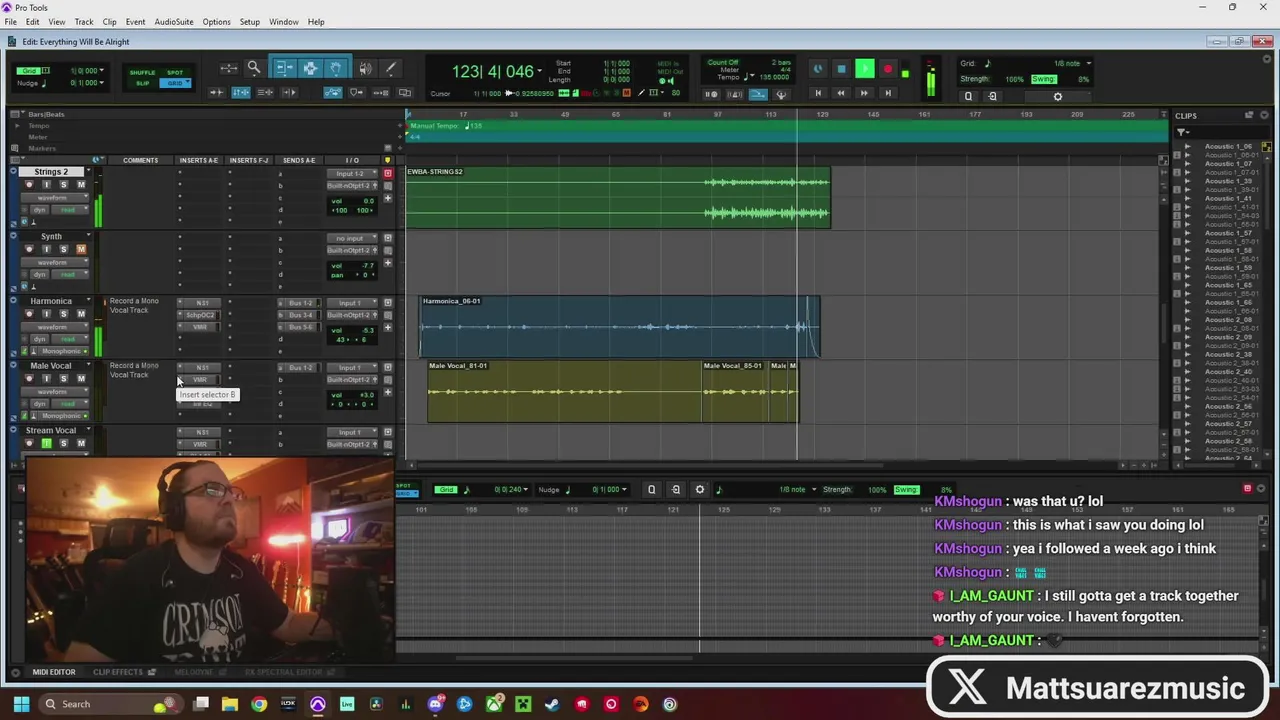Click Strings 2 red freeze icon
Image resolution: width=1280 pixels, height=720 pixels.
coord(388,173)
